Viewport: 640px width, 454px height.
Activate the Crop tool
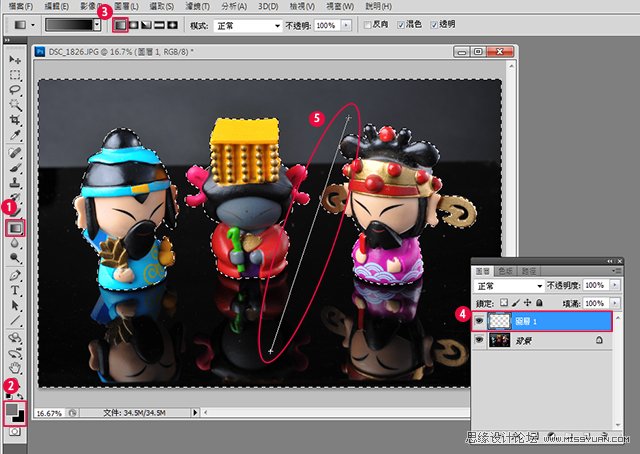coord(15,119)
